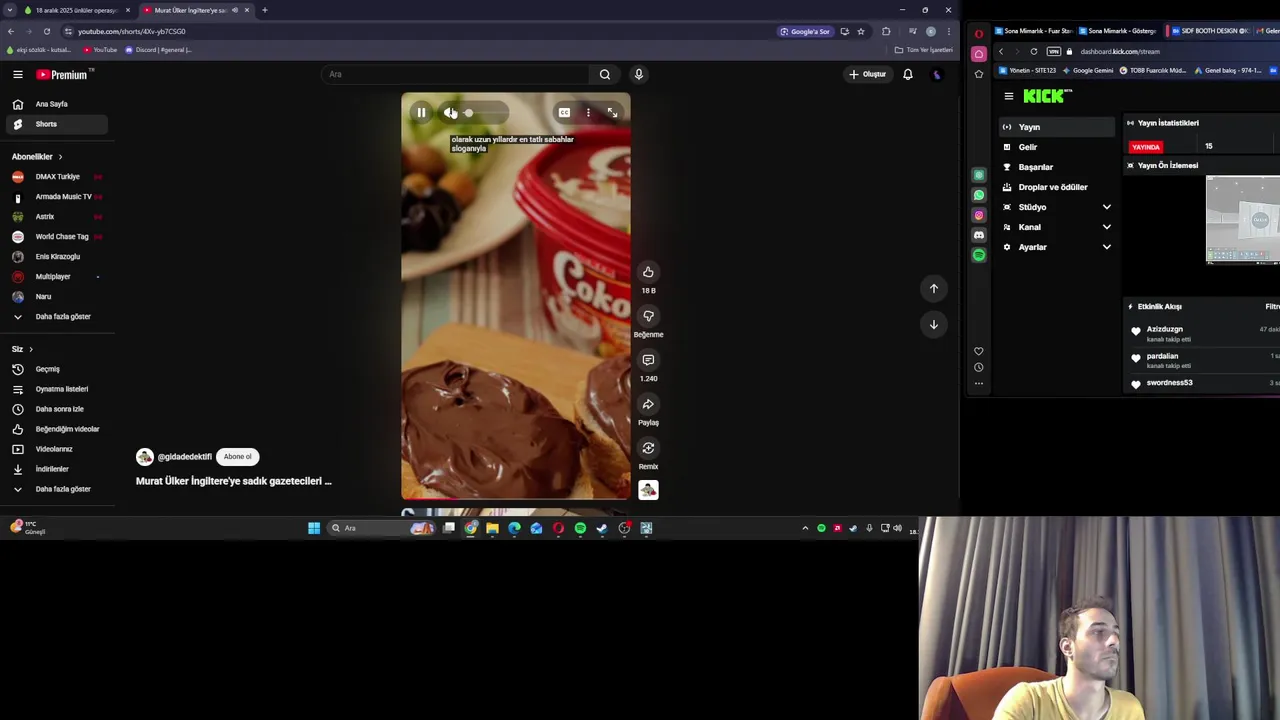Open the Armada Music TV subscription
Screen dimensions: 1280x720
[x=55, y=197]
